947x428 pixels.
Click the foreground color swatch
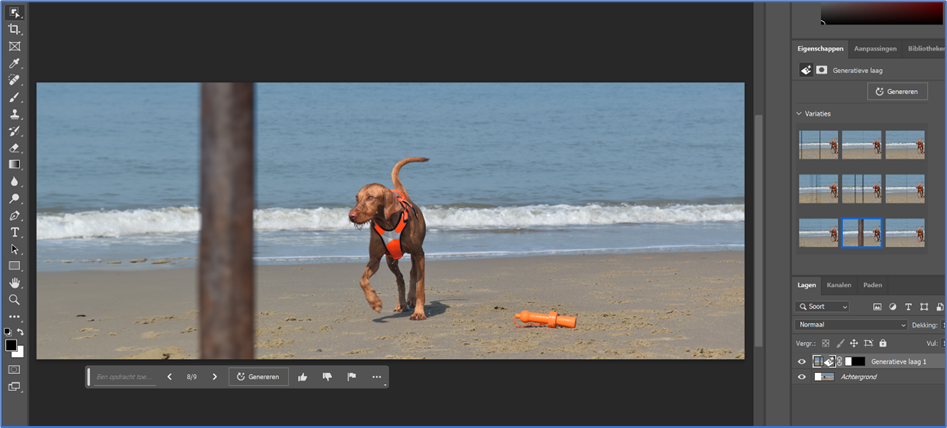(x=11, y=345)
